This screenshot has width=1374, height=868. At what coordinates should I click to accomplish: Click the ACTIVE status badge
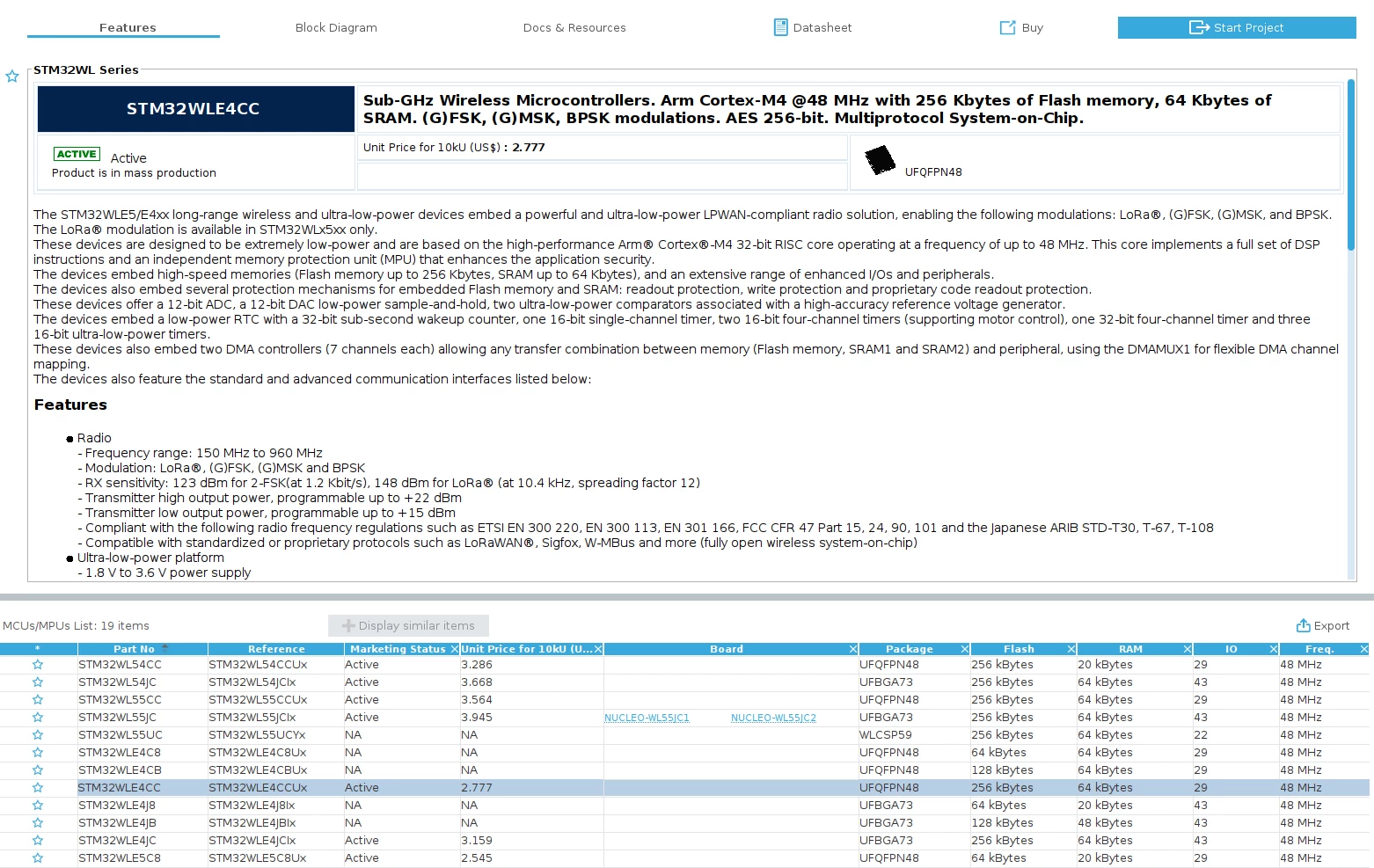(x=77, y=154)
